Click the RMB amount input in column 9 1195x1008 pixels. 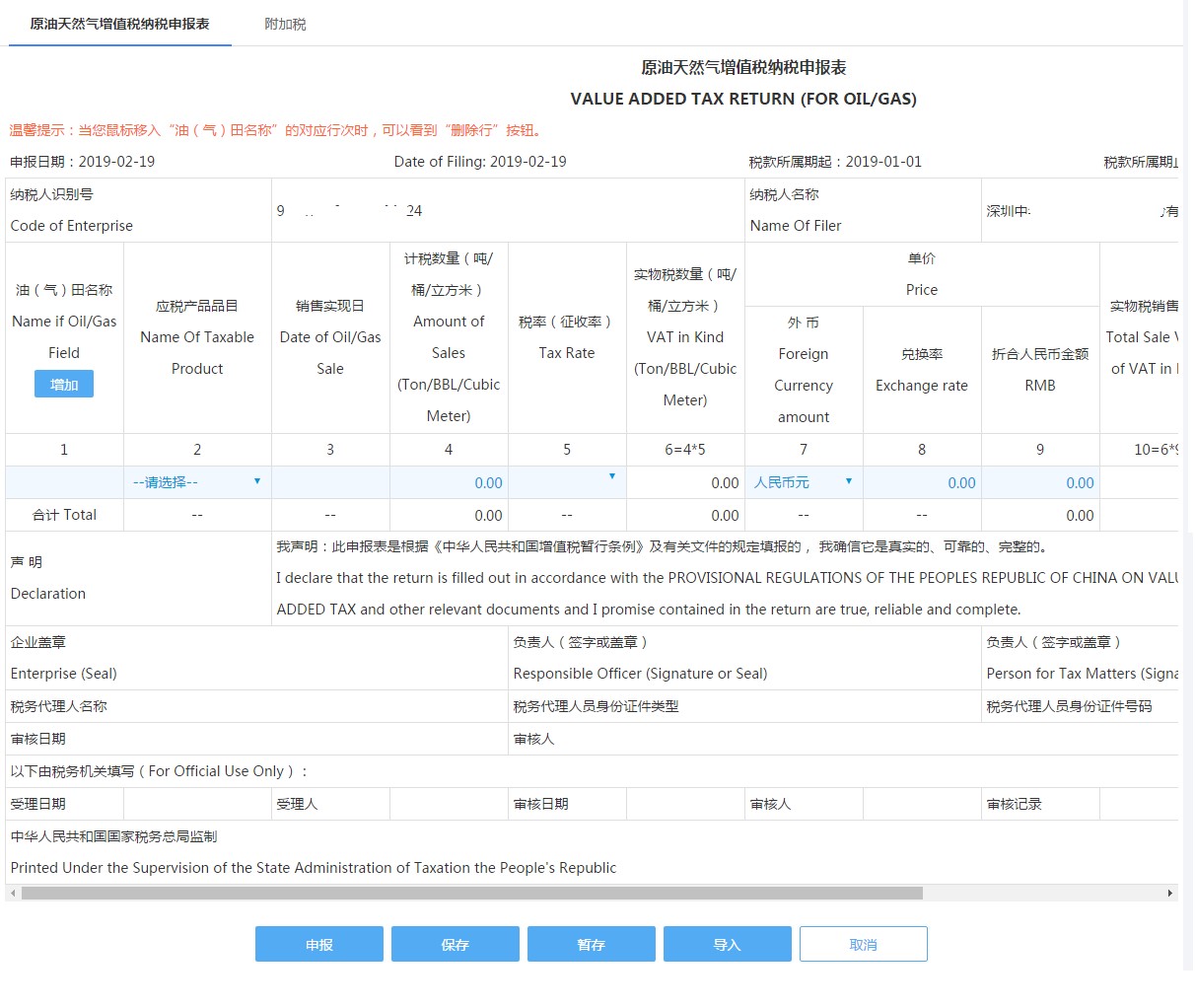(1040, 482)
